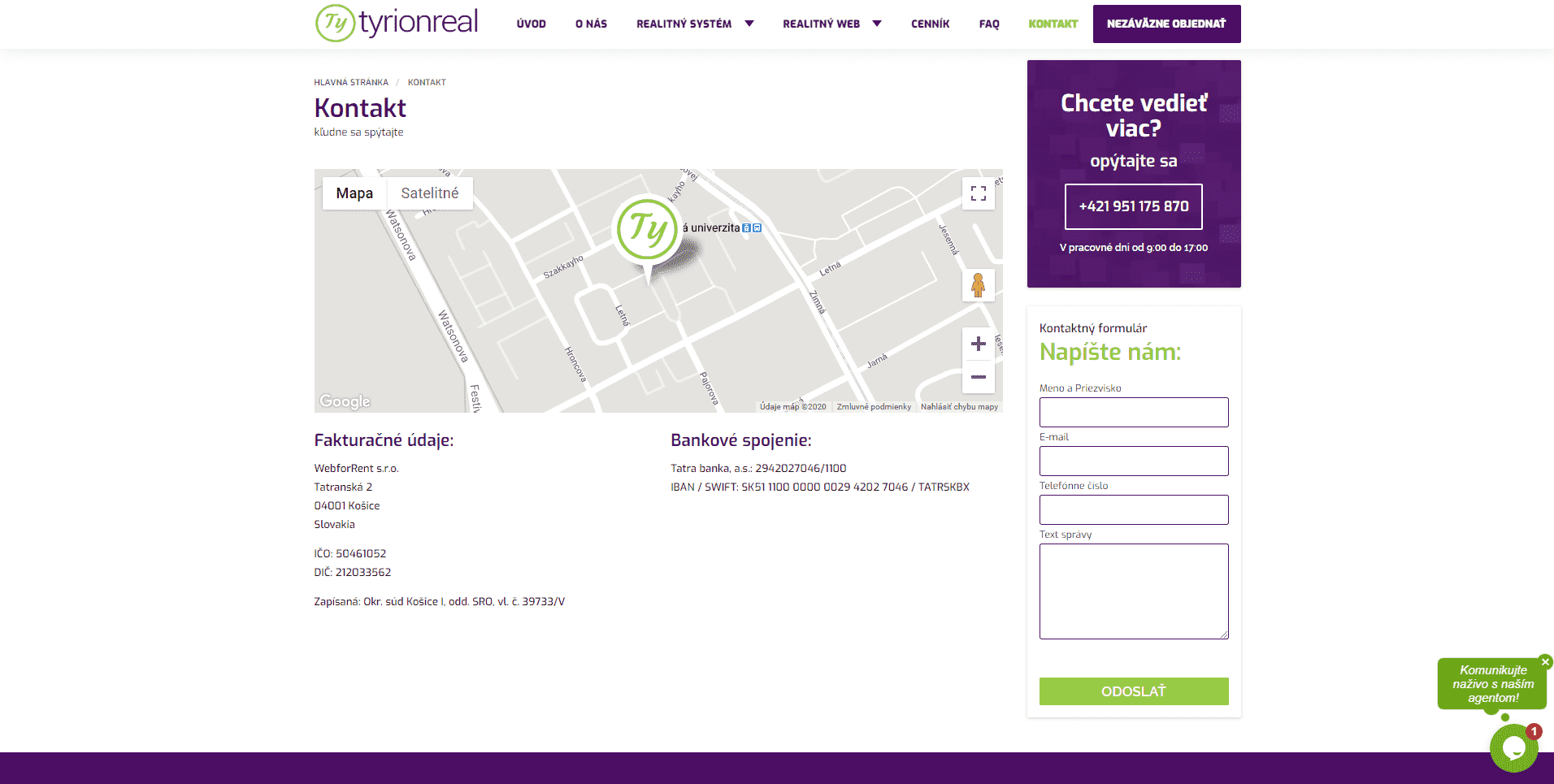Select the IČO: 50461052 text
Screen dimensions: 1554x784
point(350,553)
